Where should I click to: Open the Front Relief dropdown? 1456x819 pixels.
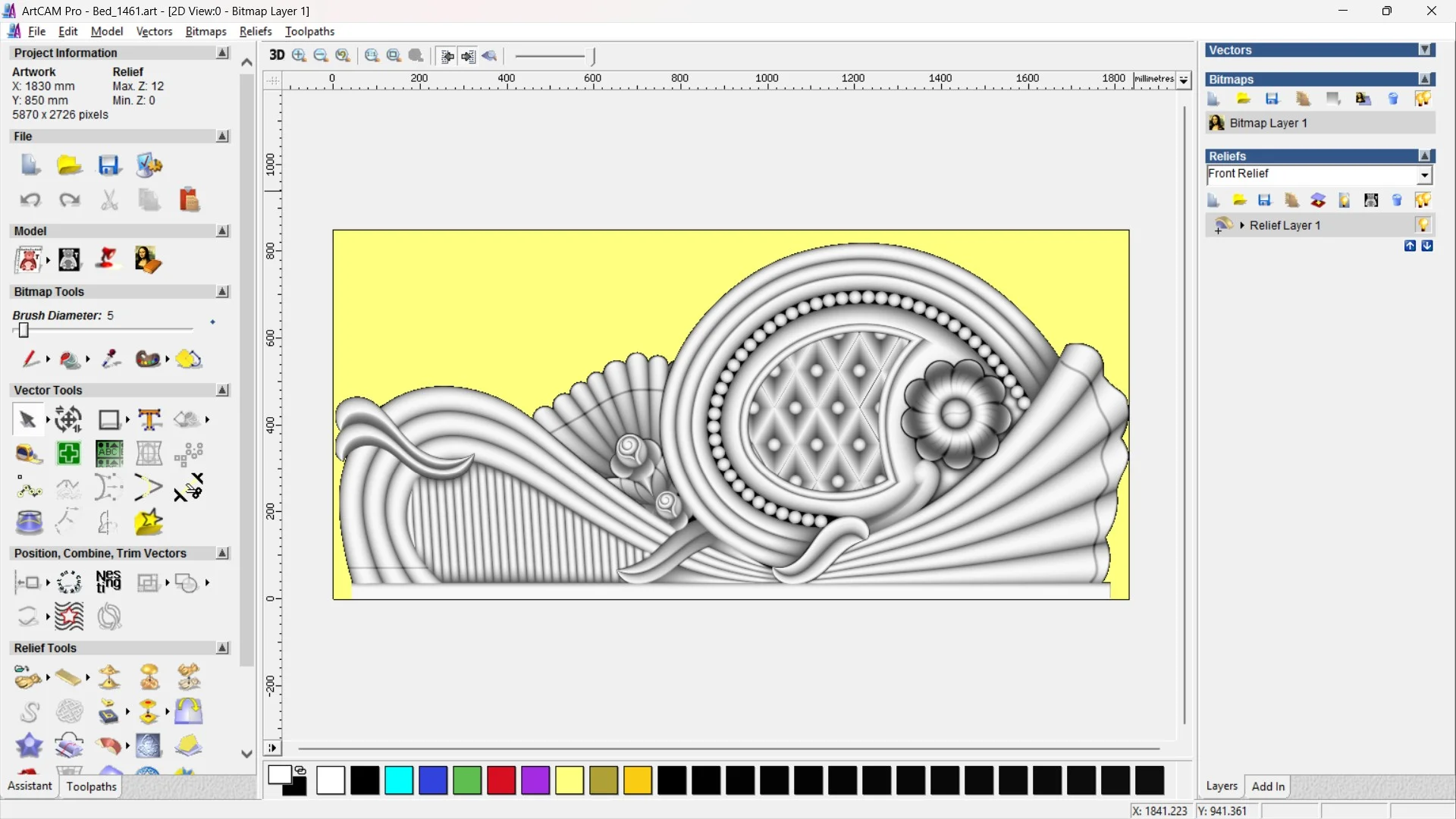pos(1424,175)
